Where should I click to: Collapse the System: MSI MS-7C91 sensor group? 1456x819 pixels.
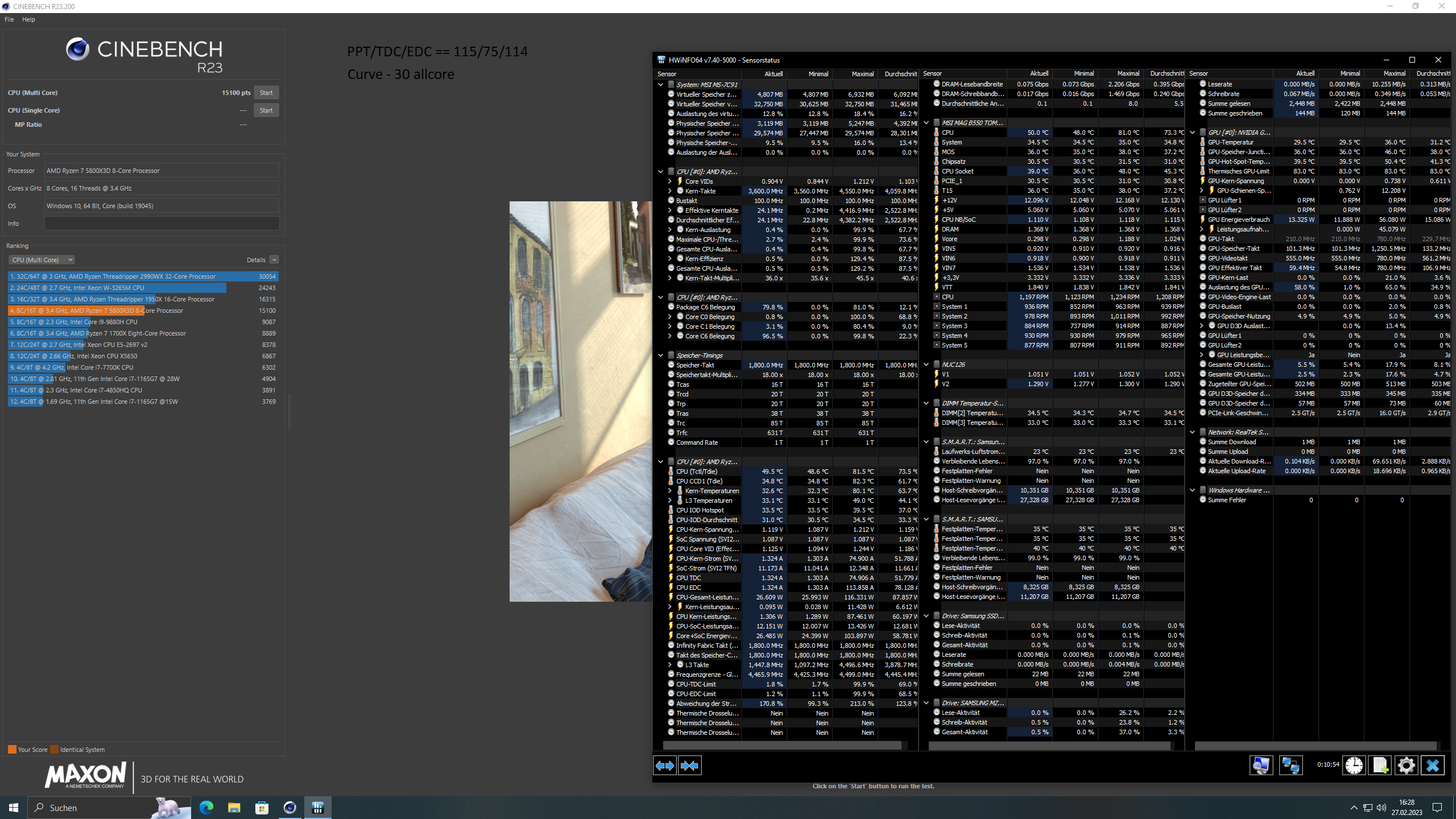[x=660, y=85]
